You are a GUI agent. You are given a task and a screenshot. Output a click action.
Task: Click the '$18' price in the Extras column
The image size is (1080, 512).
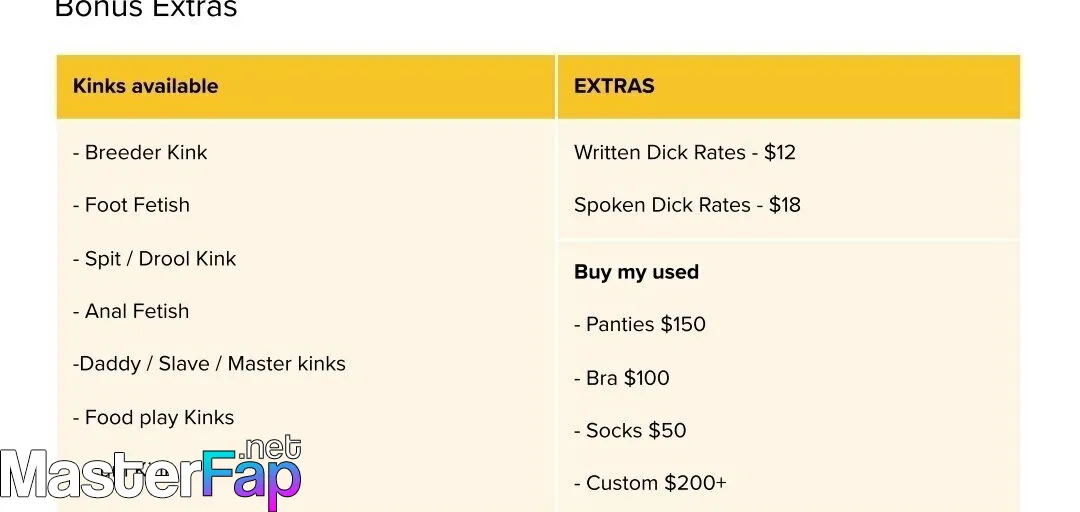(x=785, y=205)
